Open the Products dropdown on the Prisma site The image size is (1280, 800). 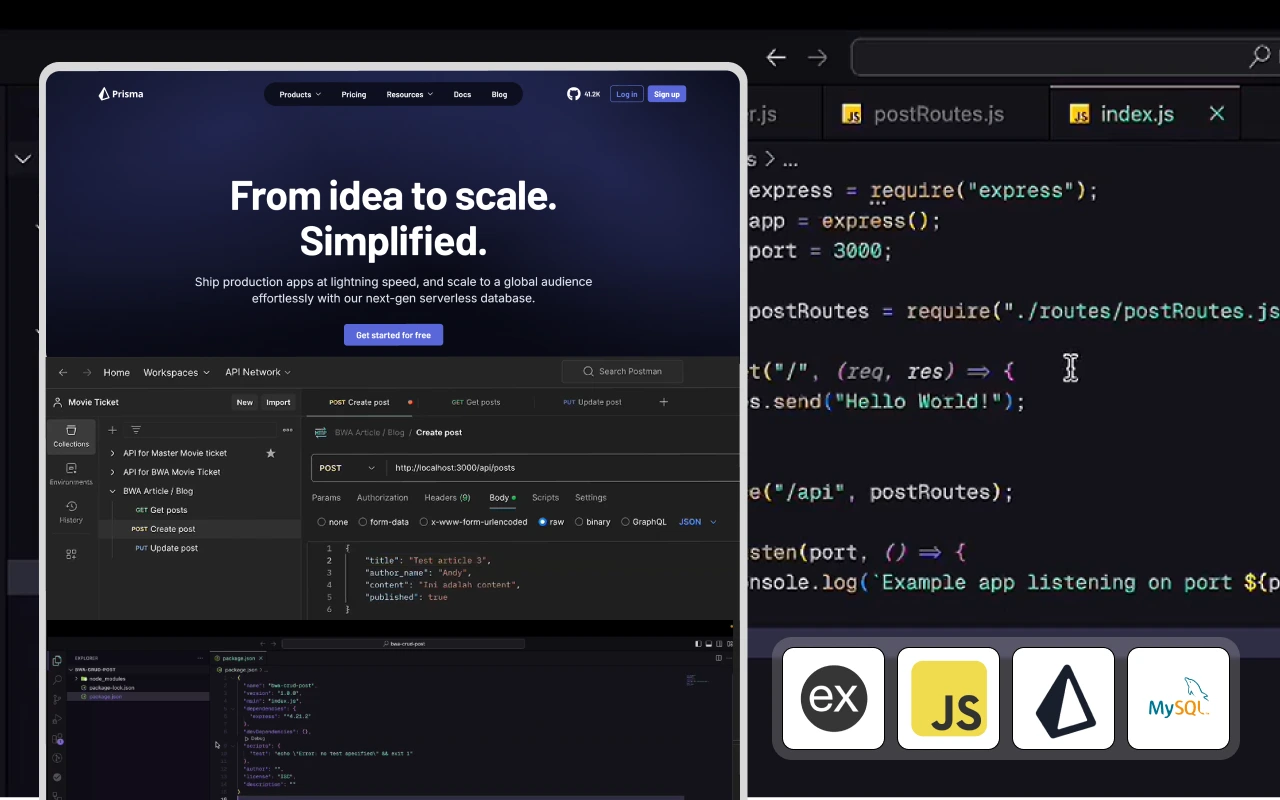click(300, 94)
